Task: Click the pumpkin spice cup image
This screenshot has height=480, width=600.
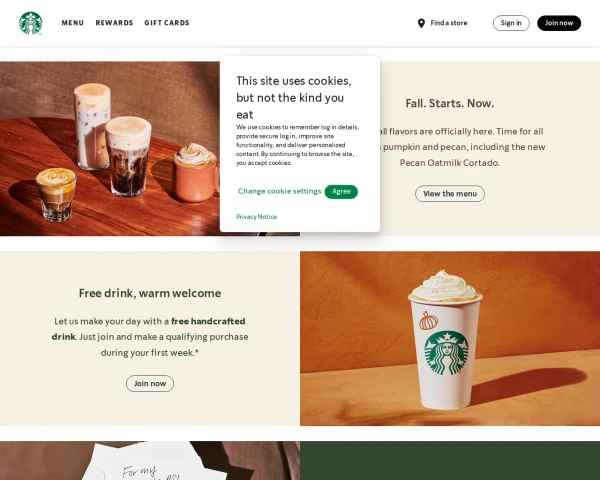Action: click(450, 338)
